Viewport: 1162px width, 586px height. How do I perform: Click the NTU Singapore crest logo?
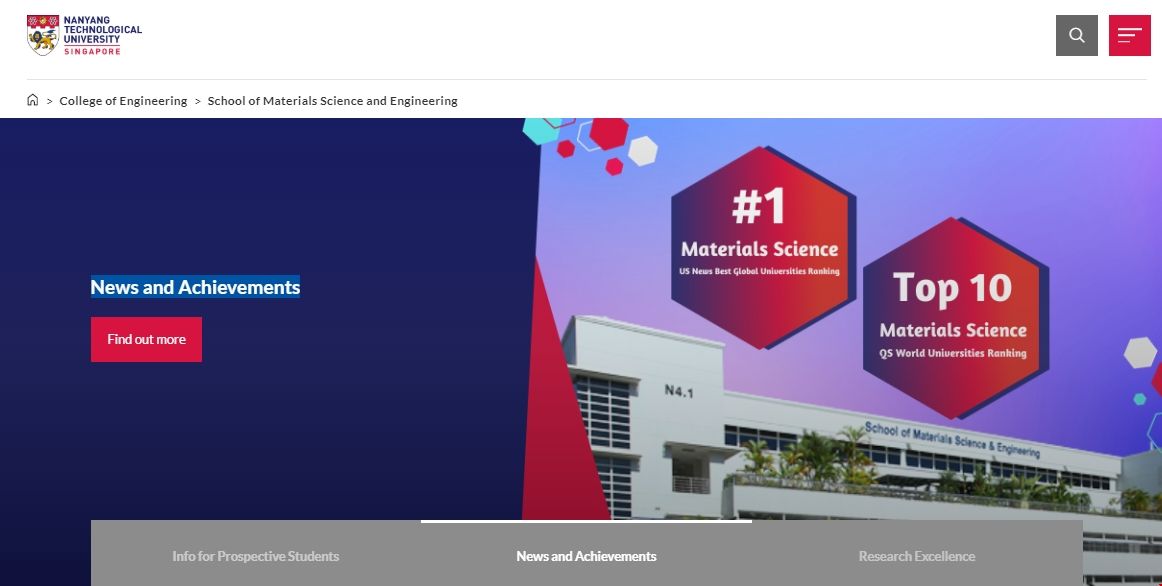(x=41, y=35)
